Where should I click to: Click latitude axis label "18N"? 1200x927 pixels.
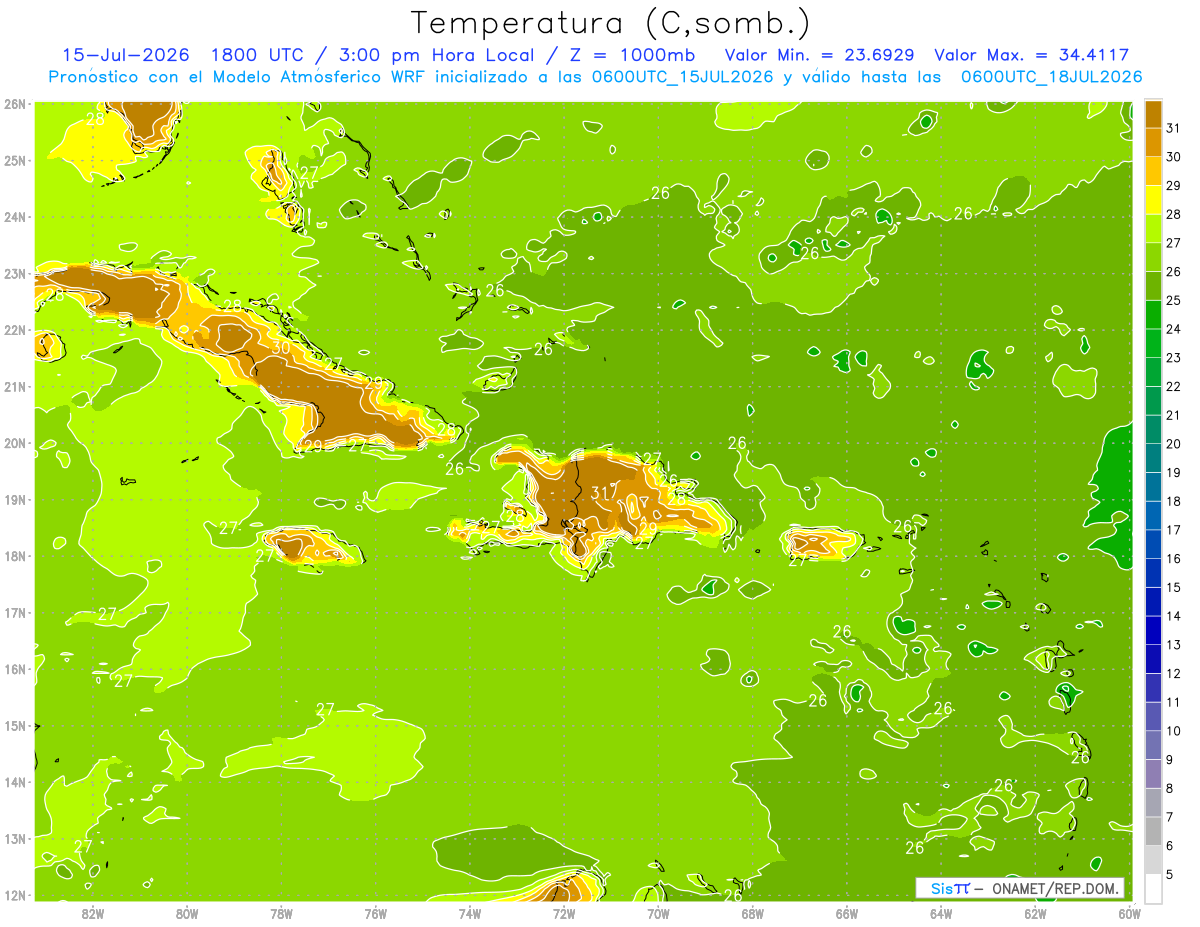(x=14, y=556)
